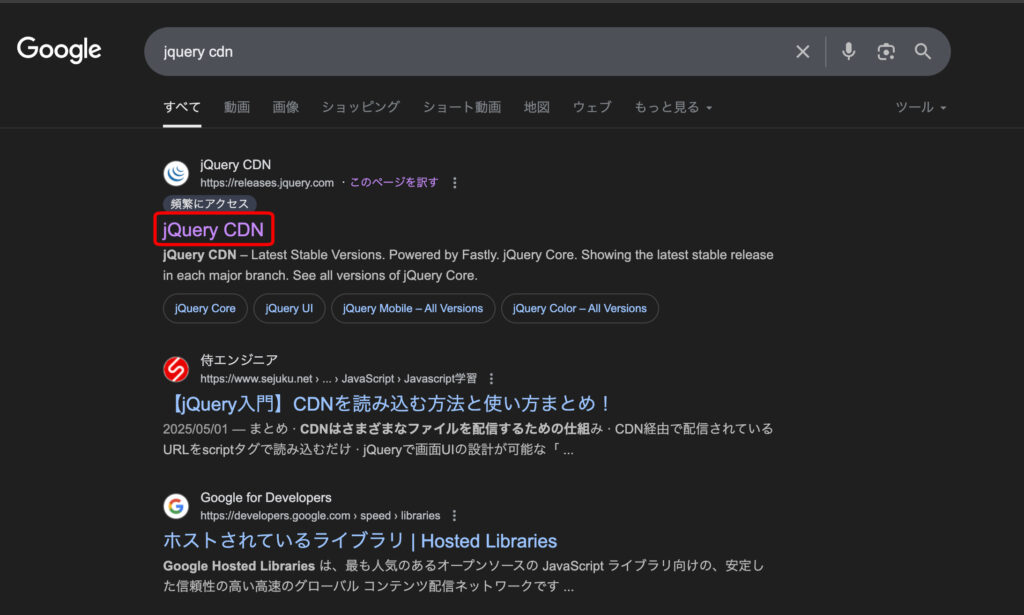Switch to the 画像 tab
Screen dimensions: 1024x615
click(x=285, y=107)
